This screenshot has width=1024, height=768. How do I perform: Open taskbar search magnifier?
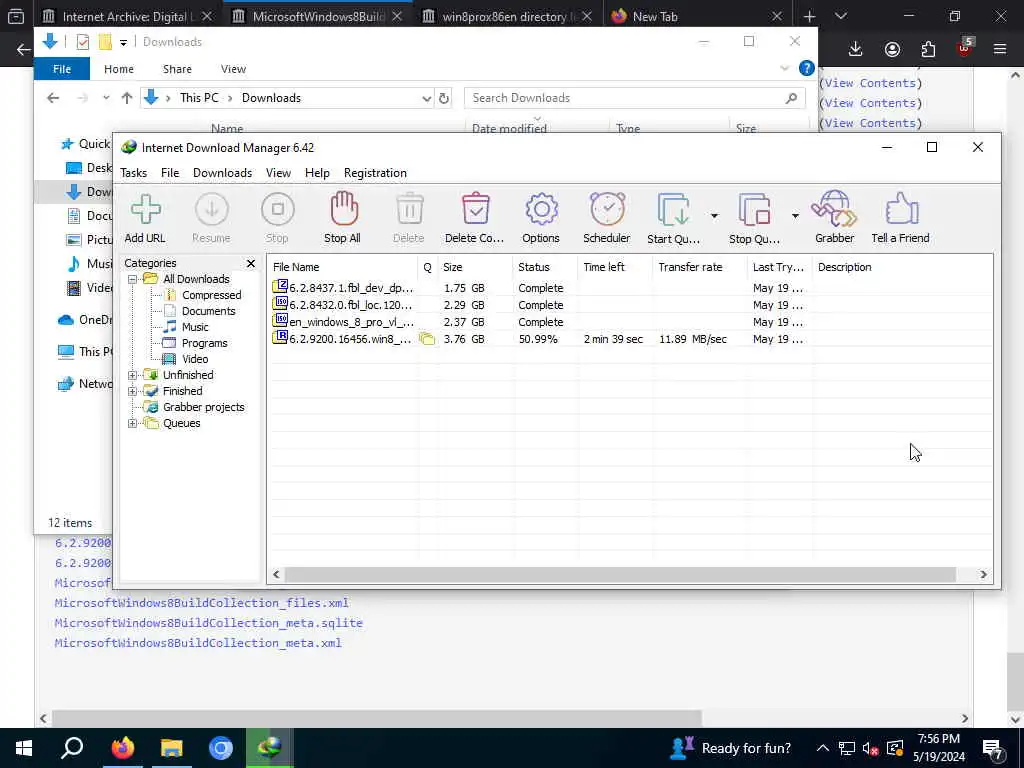pyautogui.click(x=72, y=748)
